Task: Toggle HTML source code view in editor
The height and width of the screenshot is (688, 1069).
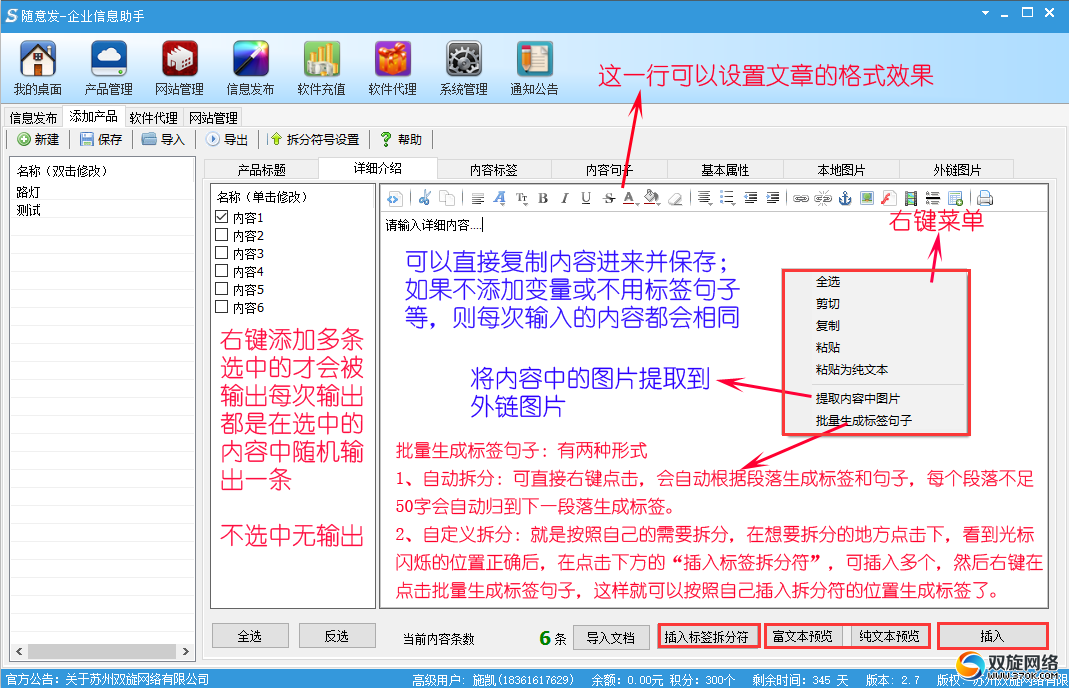Action: point(394,198)
